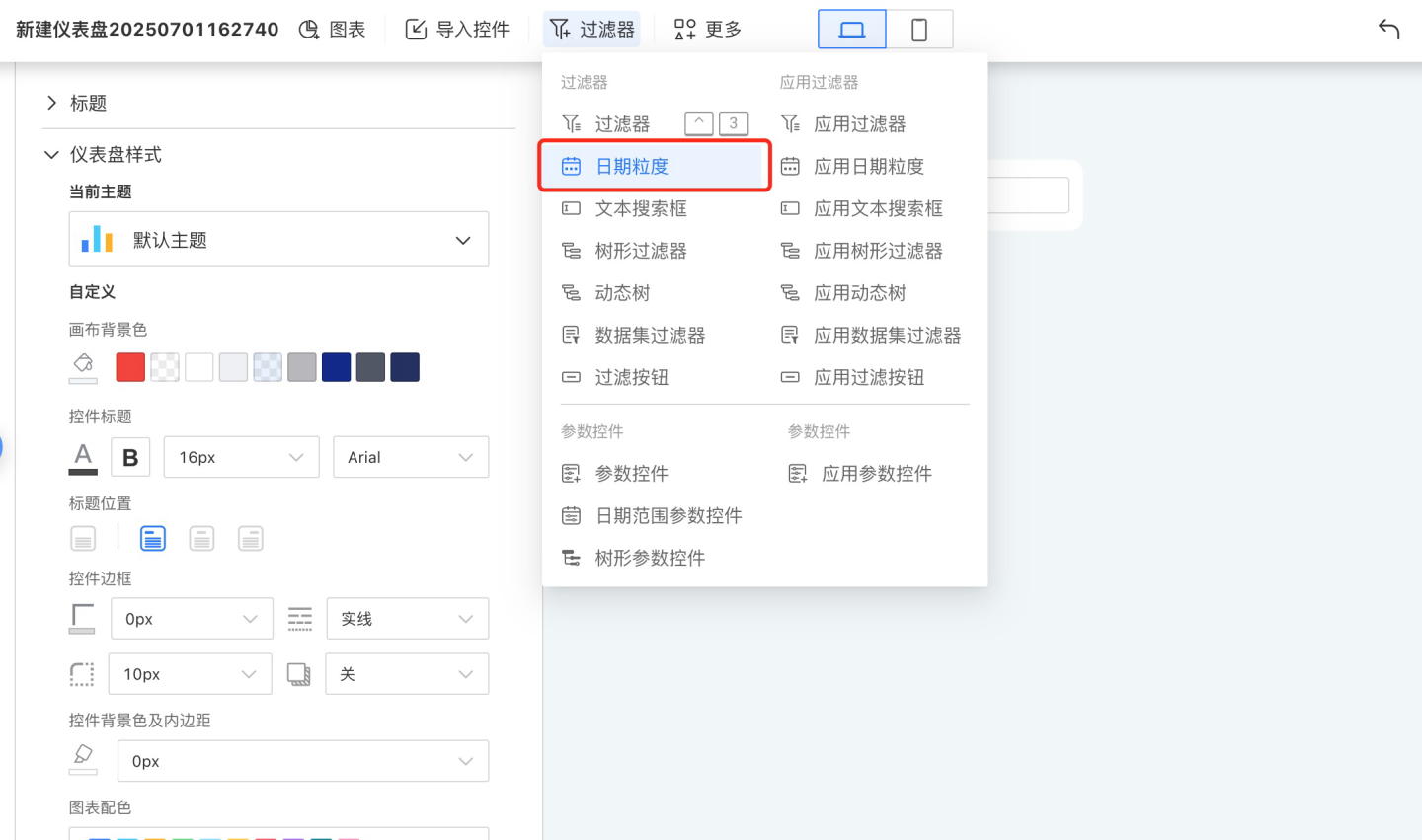Viewport: 1422px width, 840px height.
Task: Open the 默认主题 theme dropdown
Action: [278, 240]
